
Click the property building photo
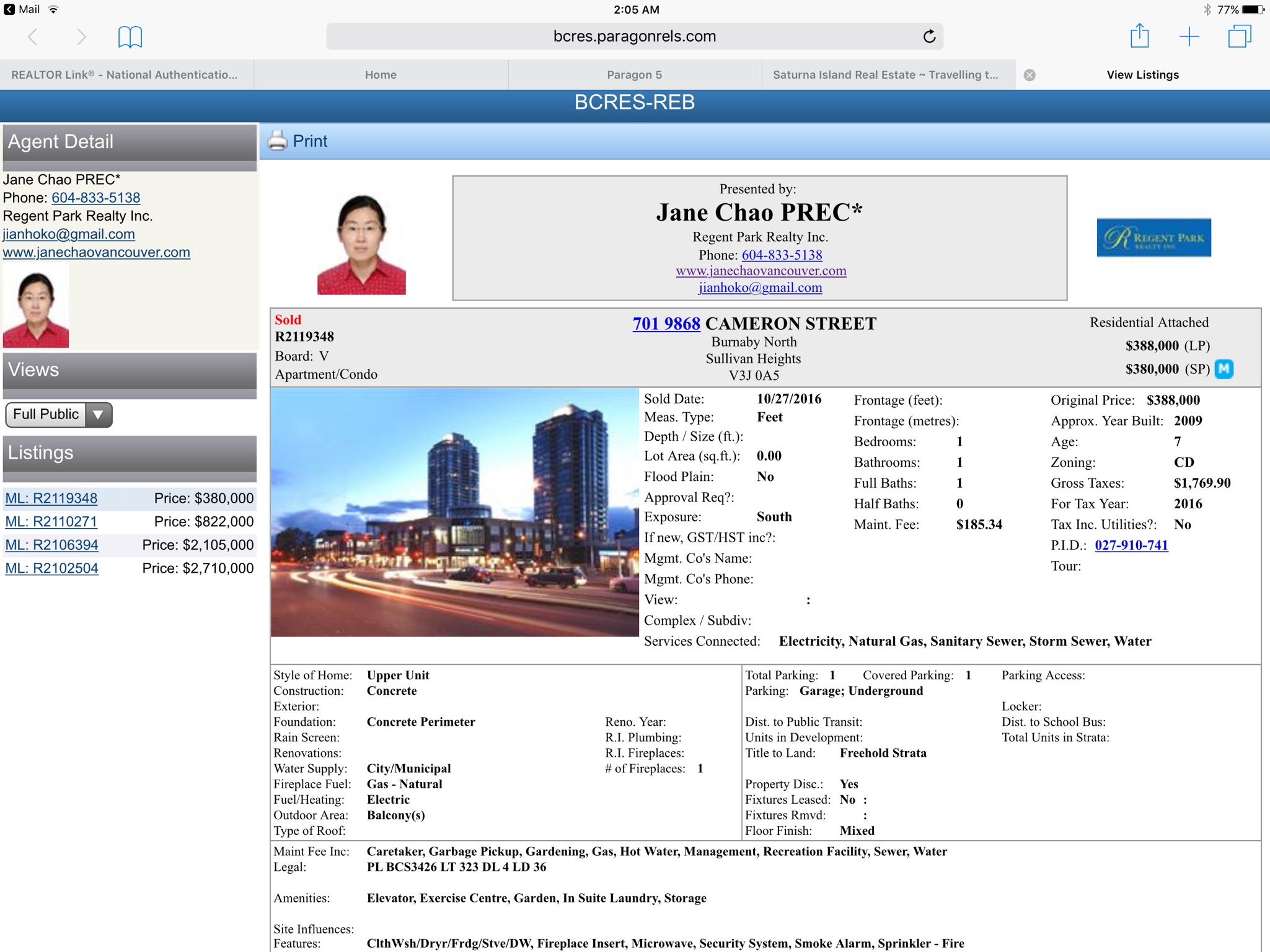(454, 512)
